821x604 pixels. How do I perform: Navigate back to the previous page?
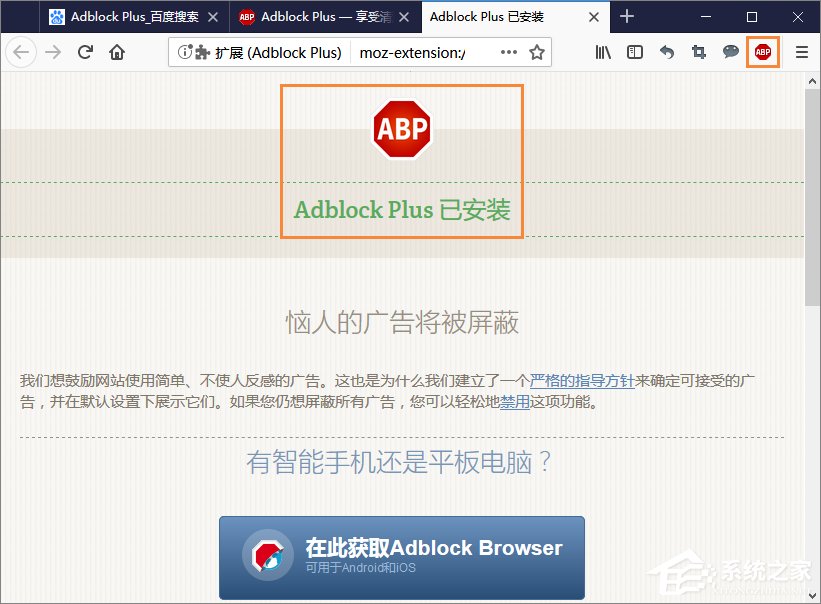point(20,52)
